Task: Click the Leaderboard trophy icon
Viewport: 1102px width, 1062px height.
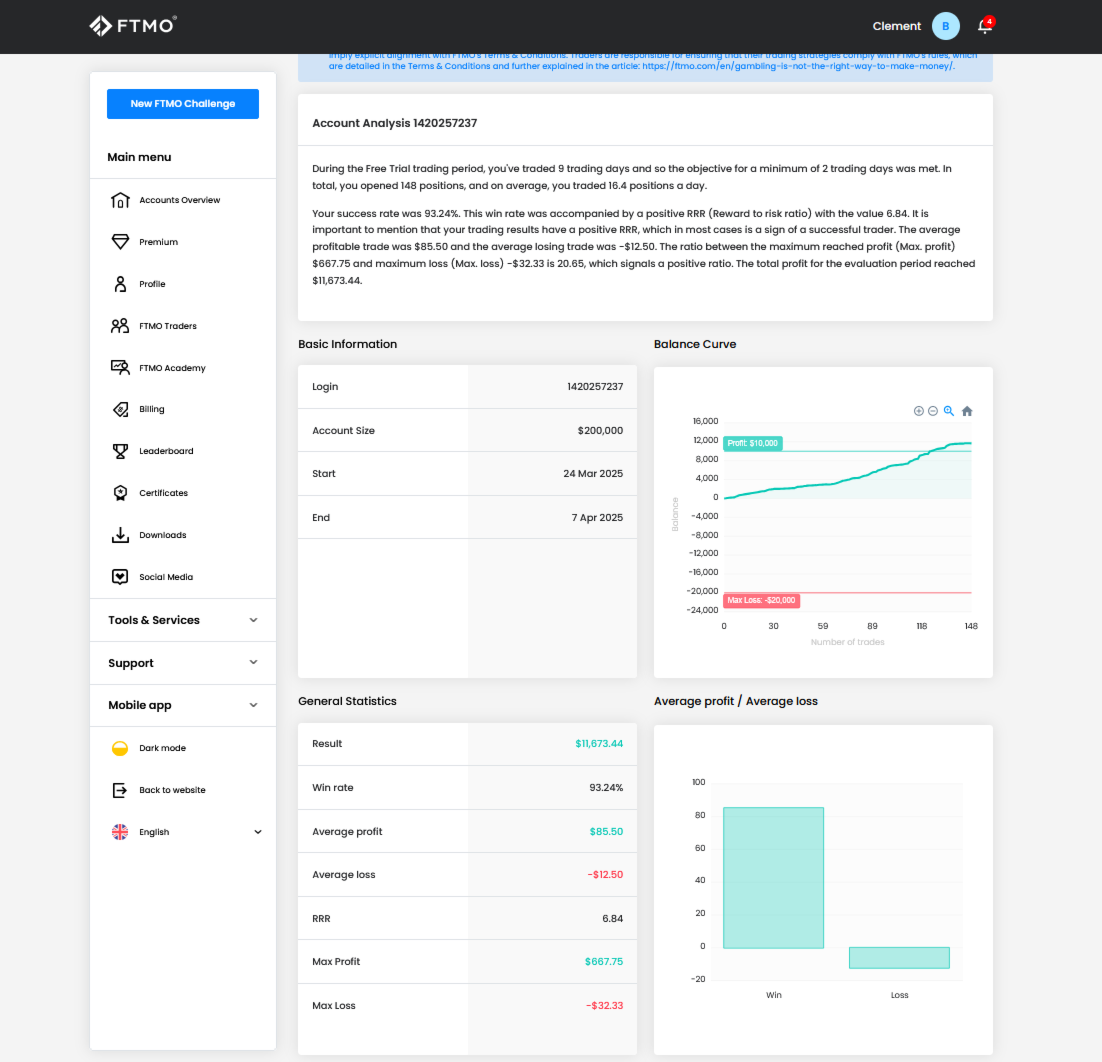Action: [120, 451]
